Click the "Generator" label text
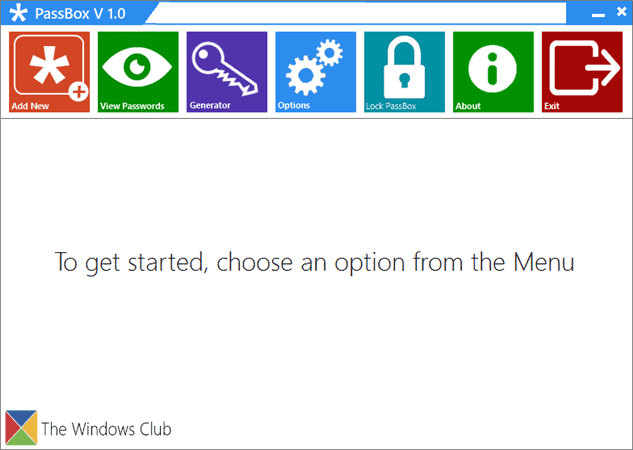This screenshot has width=633, height=450. 210,105
